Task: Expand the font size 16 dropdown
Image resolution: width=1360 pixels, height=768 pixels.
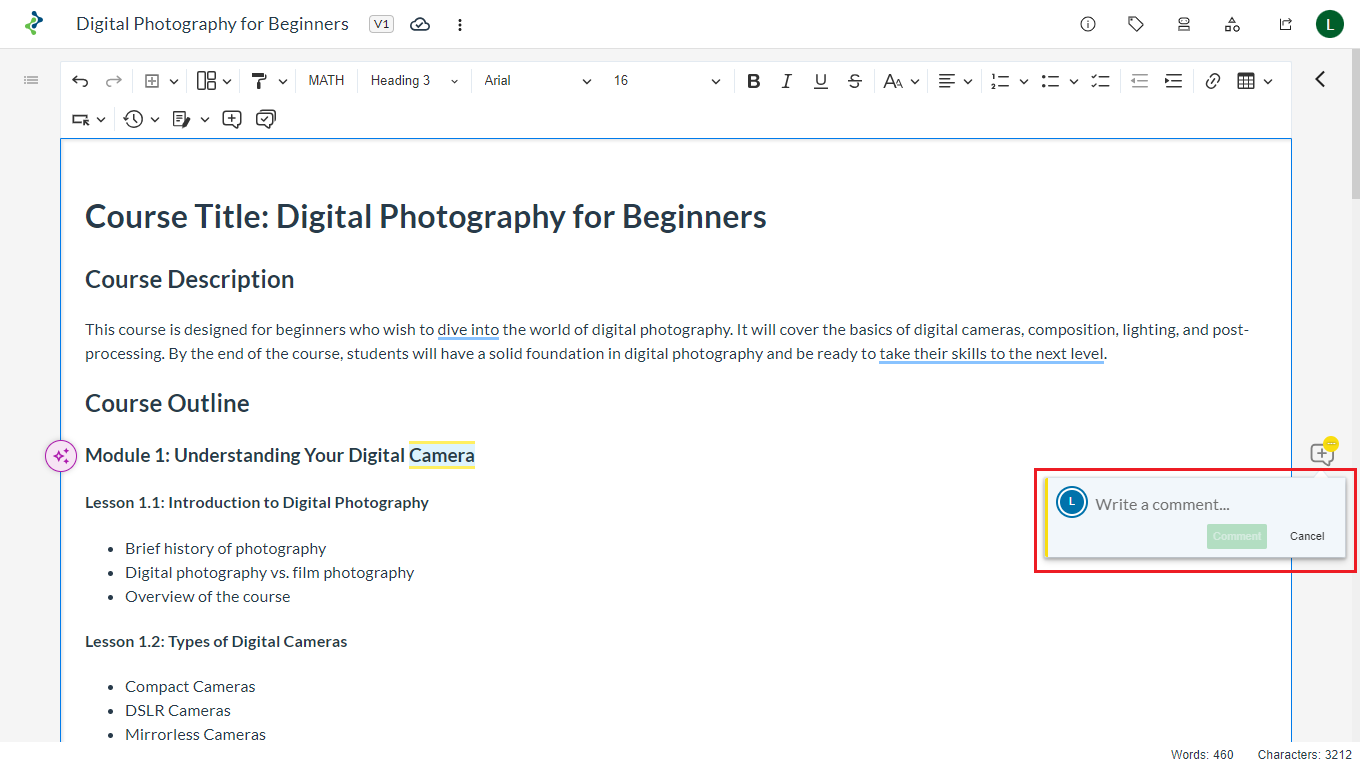Action: pos(666,81)
